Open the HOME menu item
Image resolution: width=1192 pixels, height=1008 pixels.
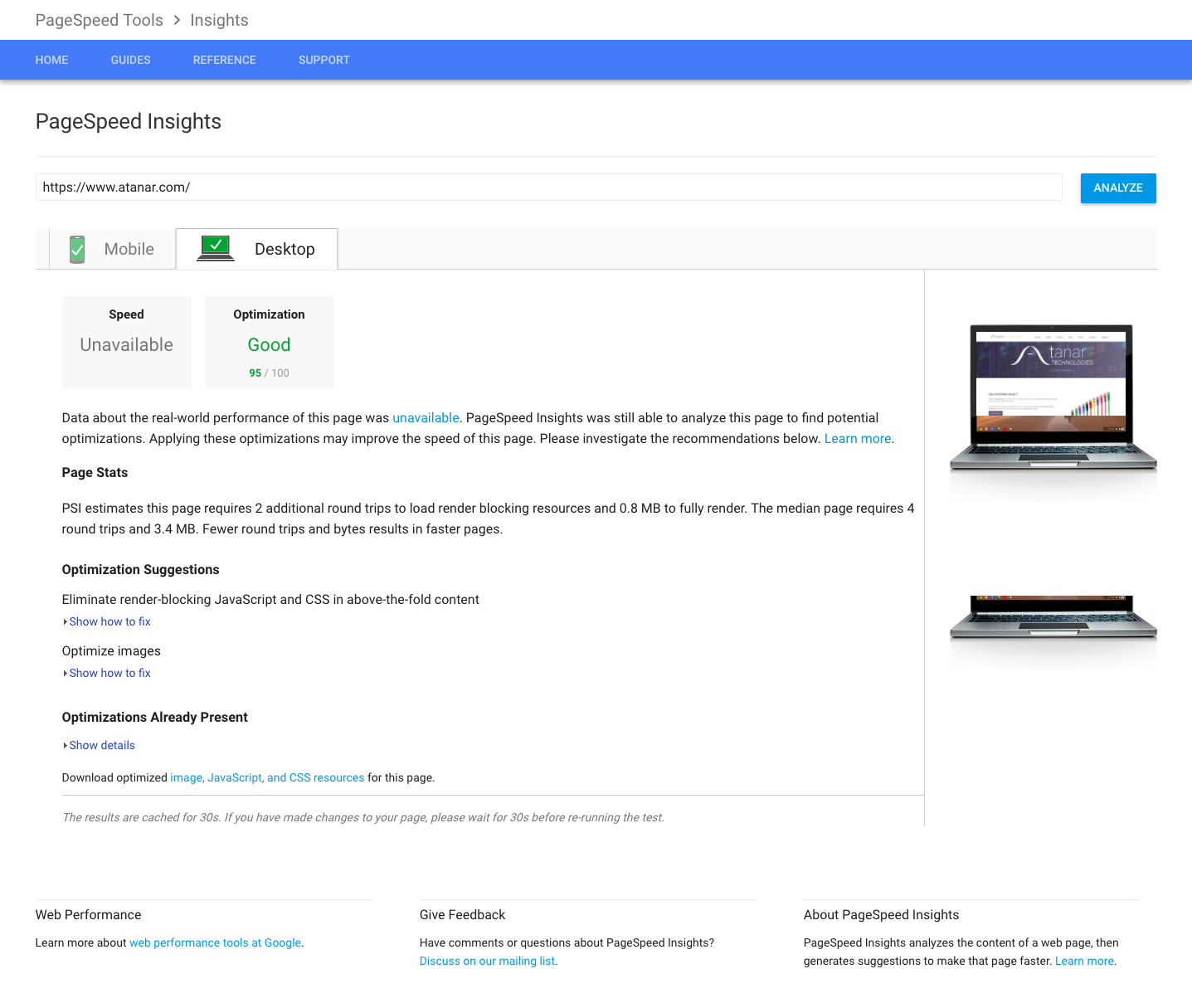[51, 60]
